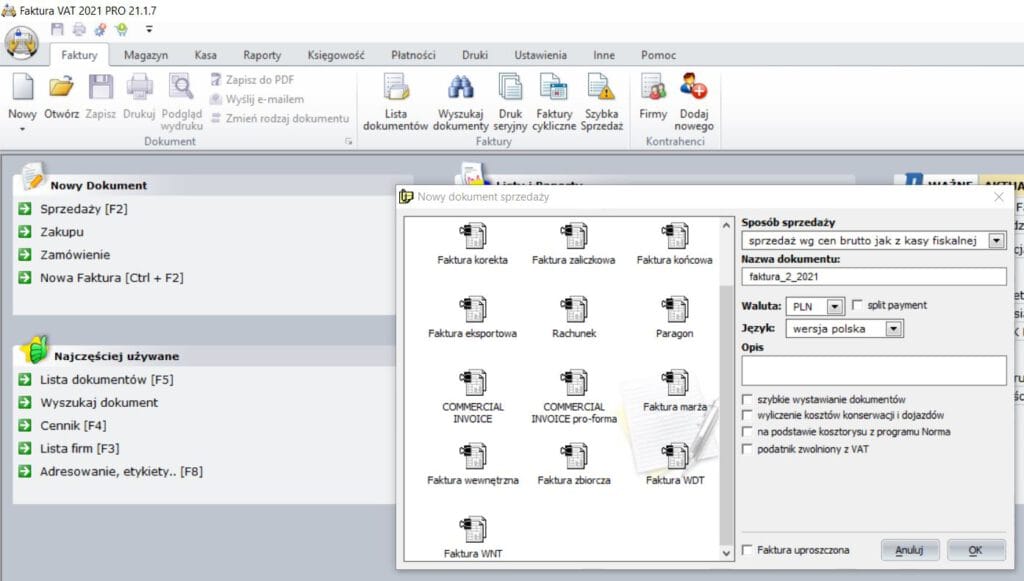The image size is (1024, 581).
Task: Check the Faktura uproszczona option
Action: click(747, 550)
